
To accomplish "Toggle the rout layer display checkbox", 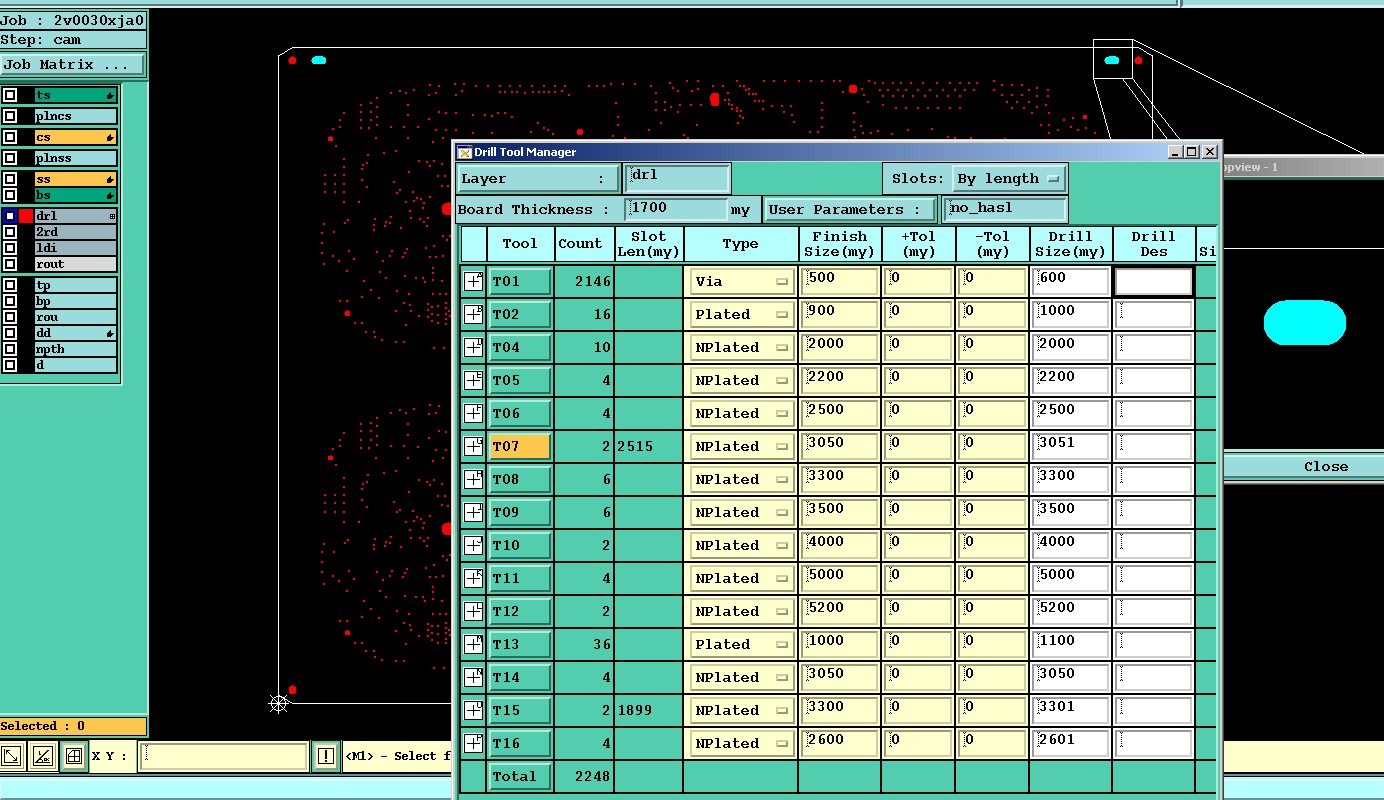I will (9, 264).
